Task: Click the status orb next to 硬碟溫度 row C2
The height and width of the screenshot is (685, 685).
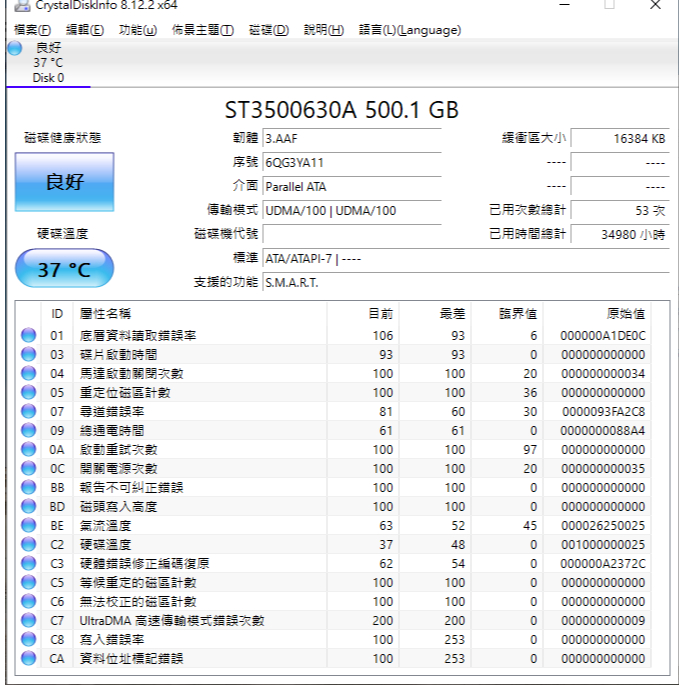Action: point(29,545)
